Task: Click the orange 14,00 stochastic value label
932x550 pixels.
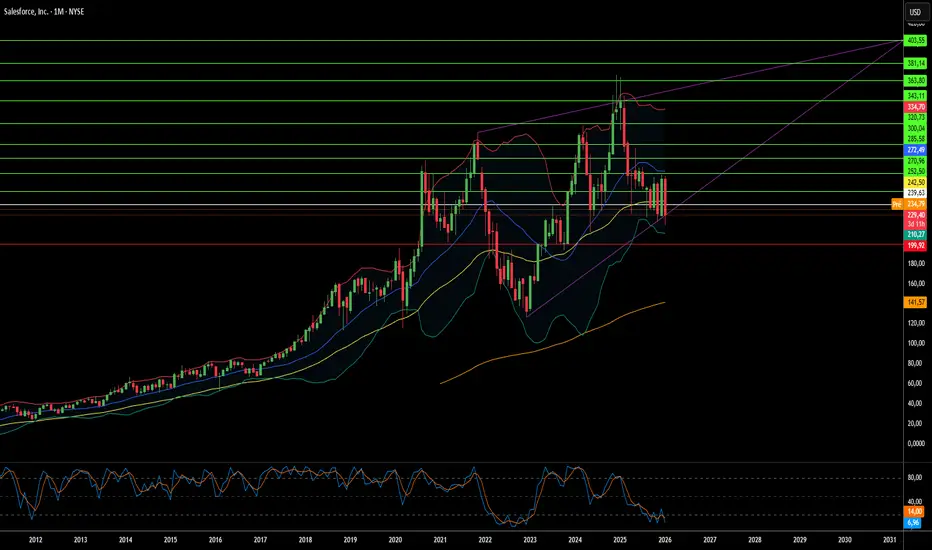Action: click(x=914, y=511)
